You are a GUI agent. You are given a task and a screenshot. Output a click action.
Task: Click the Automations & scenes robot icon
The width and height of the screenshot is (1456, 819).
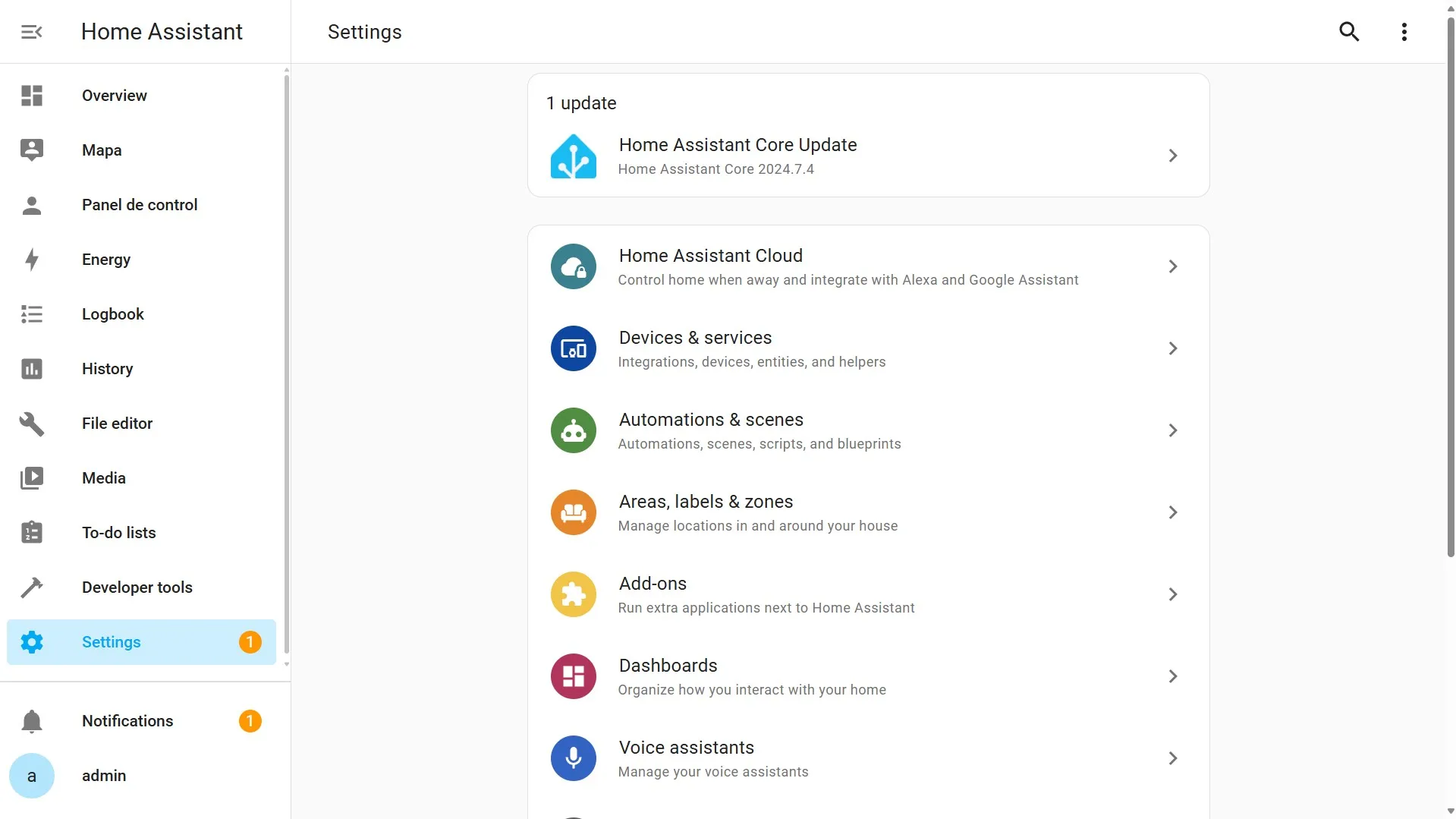(x=574, y=430)
